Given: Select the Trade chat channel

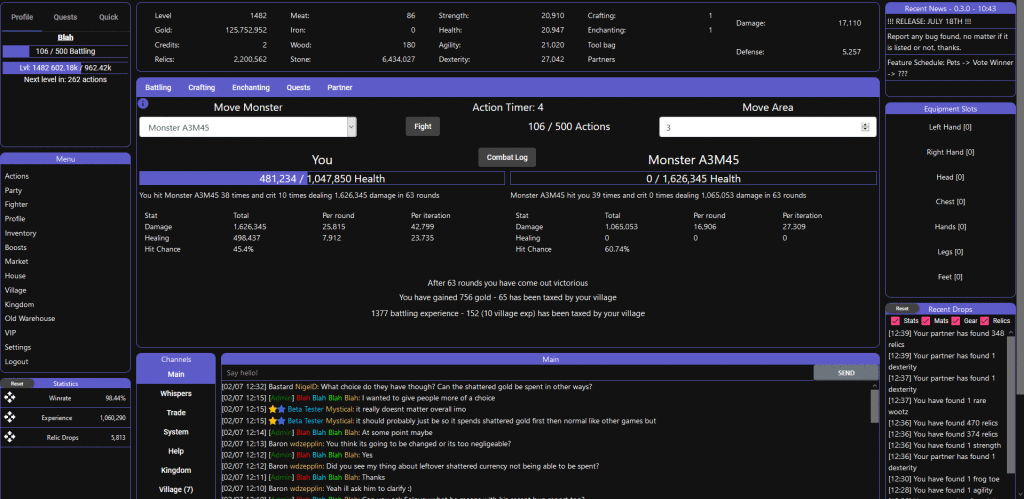Looking at the screenshot, I should (x=176, y=413).
